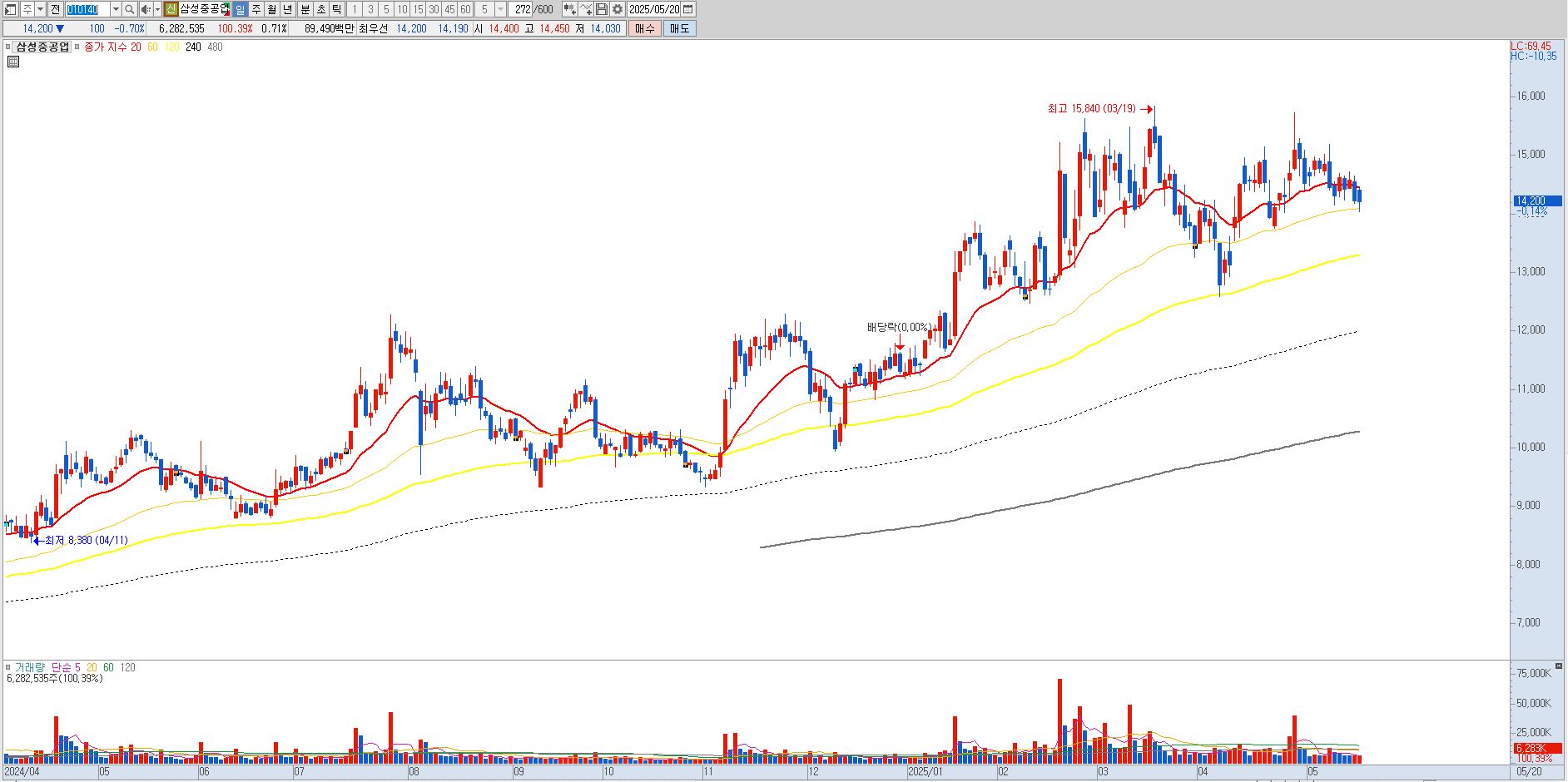Open the stock code history dropdown
This screenshot has width=1568, height=782.
click(x=116, y=9)
